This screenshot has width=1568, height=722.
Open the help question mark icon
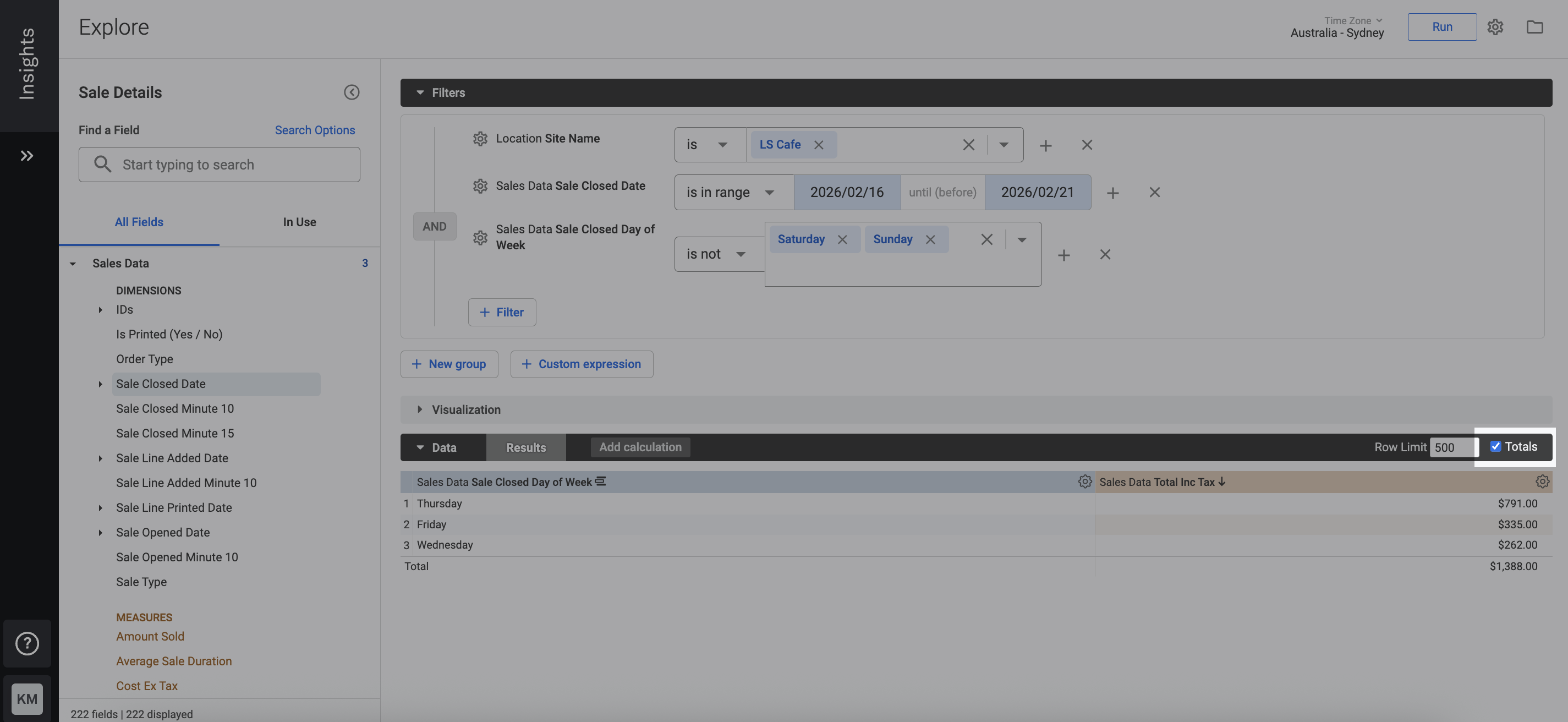tap(27, 643)
